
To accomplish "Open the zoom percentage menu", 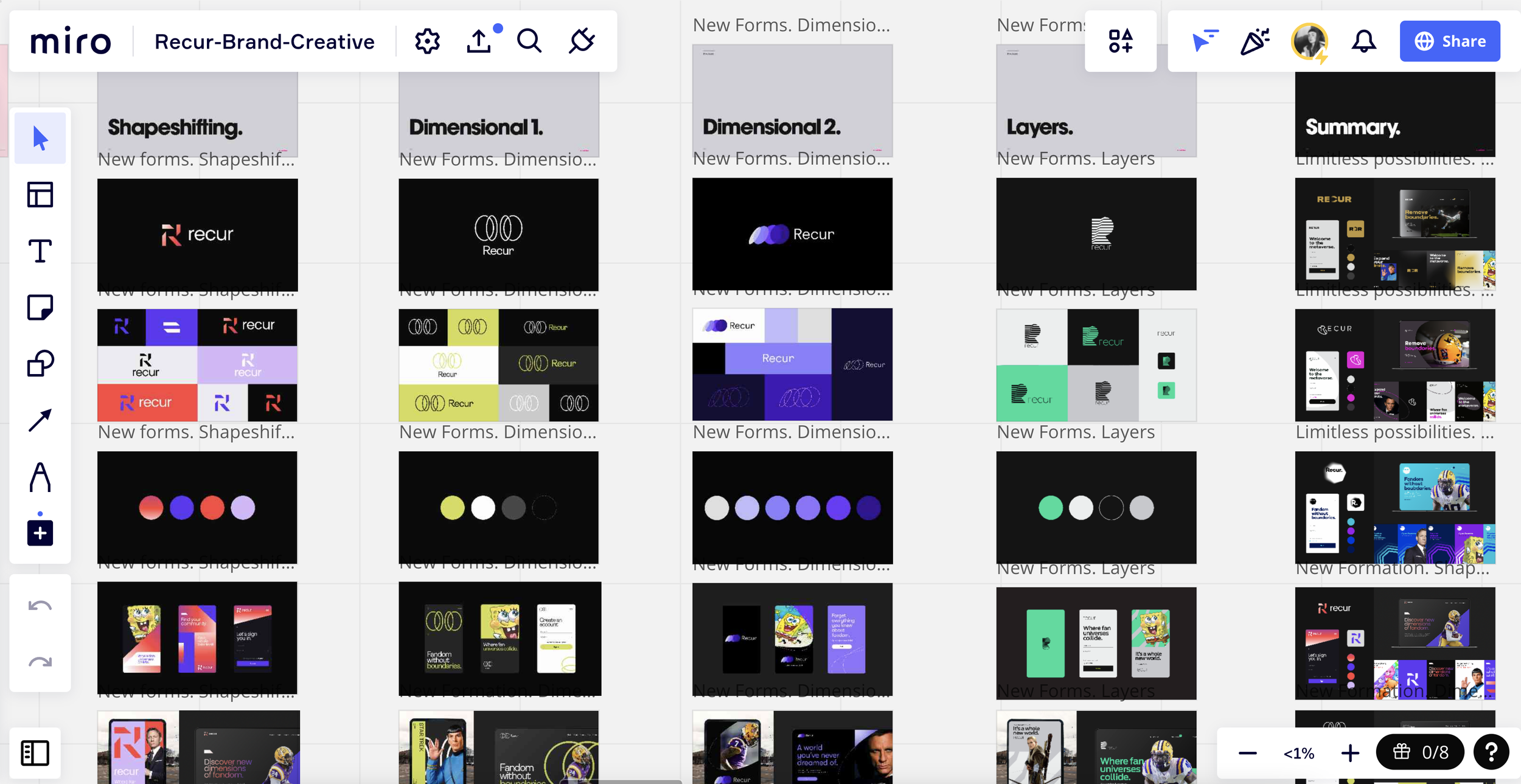I will (1299, 753).
